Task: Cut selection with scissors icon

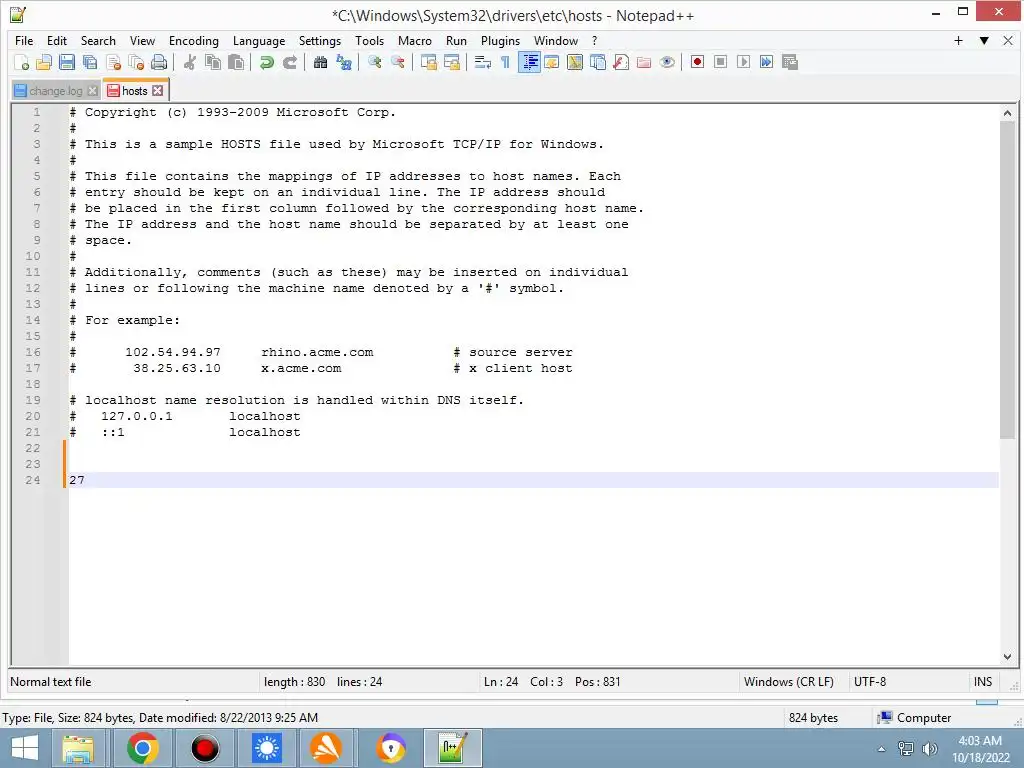Action: [x=189, y=62]
